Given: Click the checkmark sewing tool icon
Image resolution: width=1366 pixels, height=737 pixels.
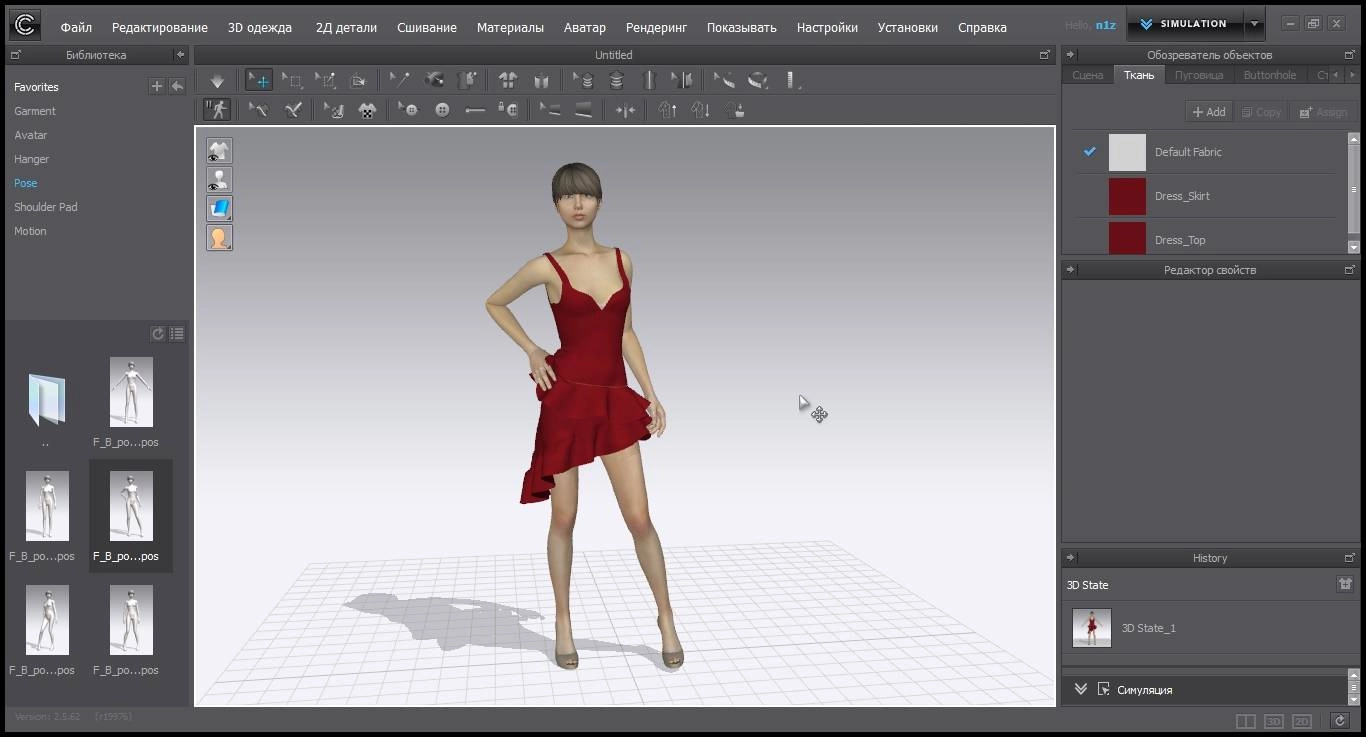Looking at the screenshot, I should tap(293, 110).
